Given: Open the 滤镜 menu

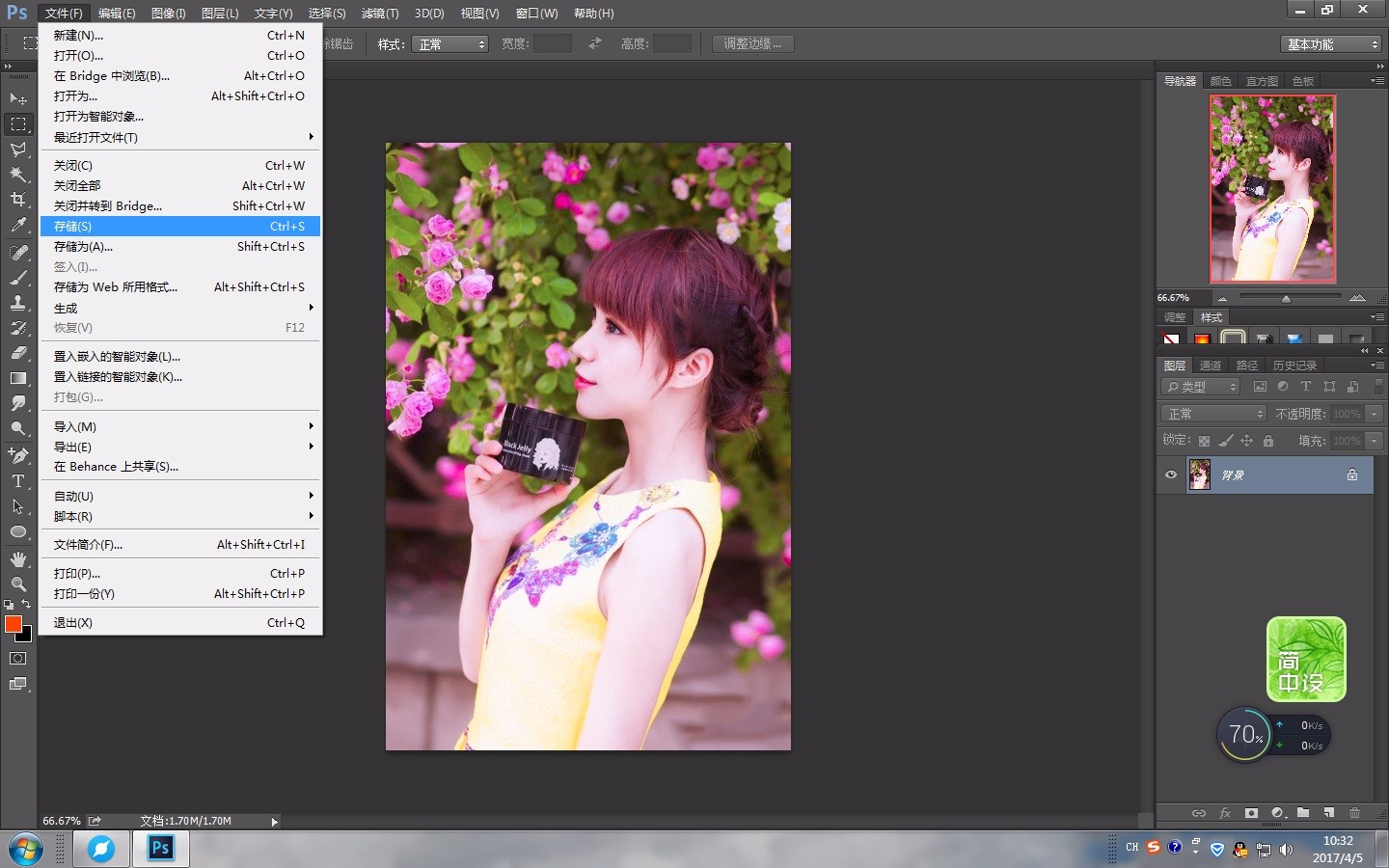Looking at the screenshot, I should [379, 14].
